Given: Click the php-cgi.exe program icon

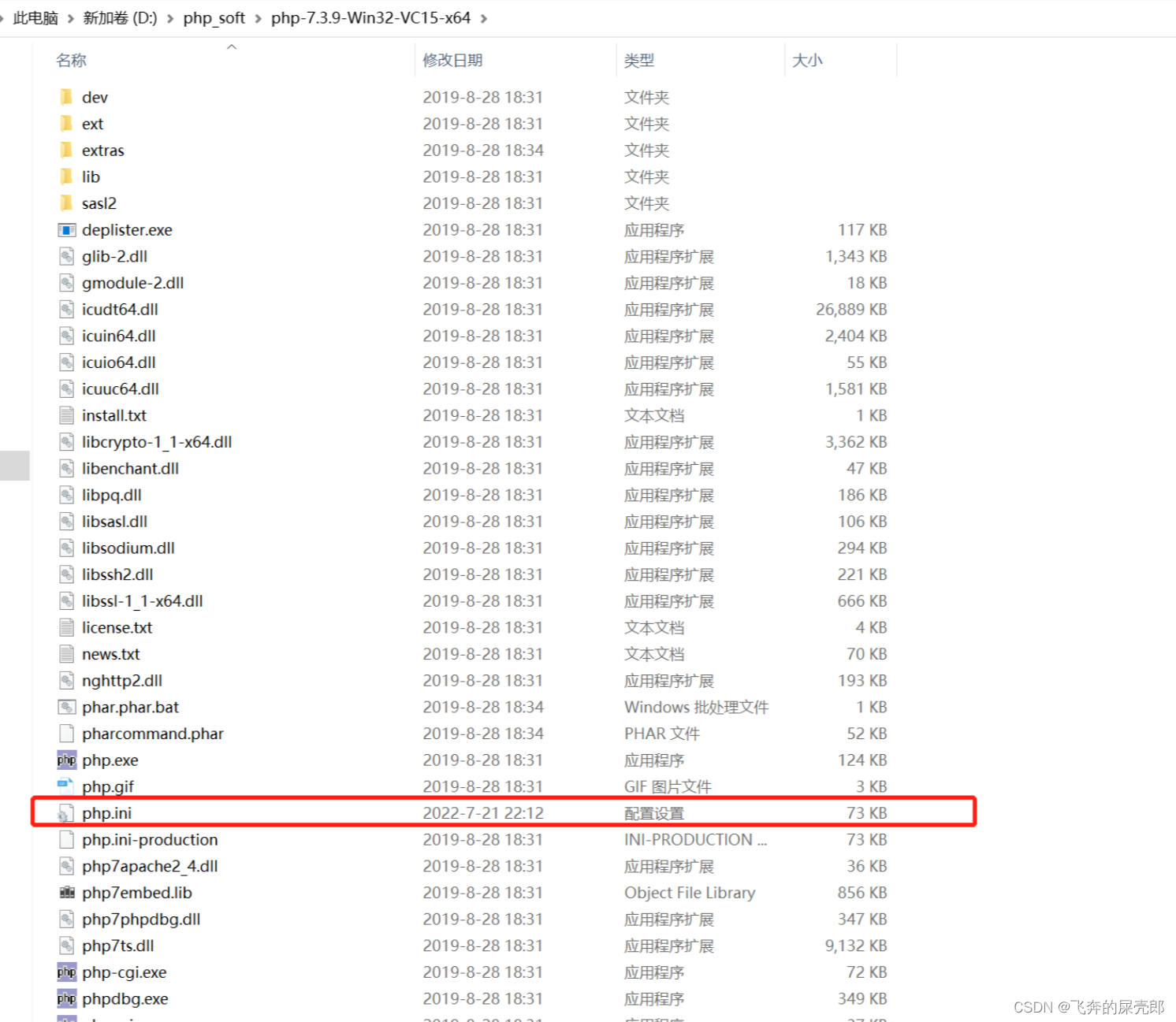Looking at the screenshot, I should (x=66, y=972).
